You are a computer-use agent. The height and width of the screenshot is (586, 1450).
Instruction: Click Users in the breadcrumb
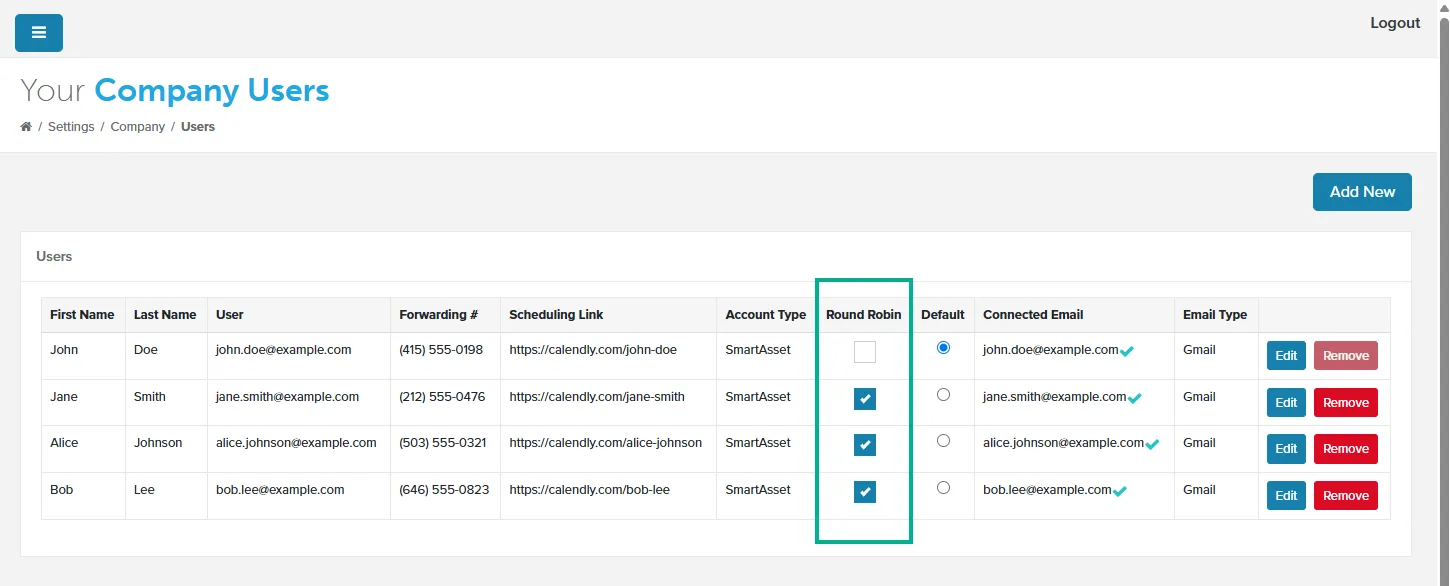198,127
